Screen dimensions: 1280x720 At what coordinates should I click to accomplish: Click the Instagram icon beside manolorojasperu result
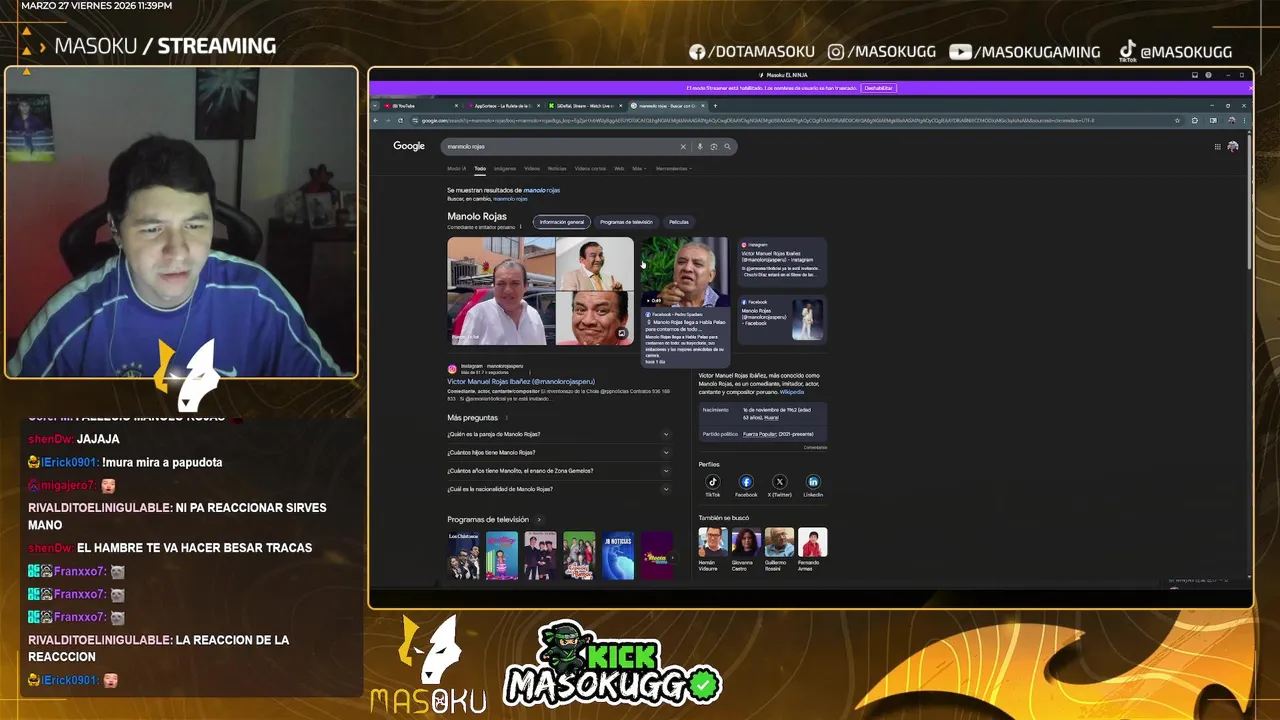[452, 369]
